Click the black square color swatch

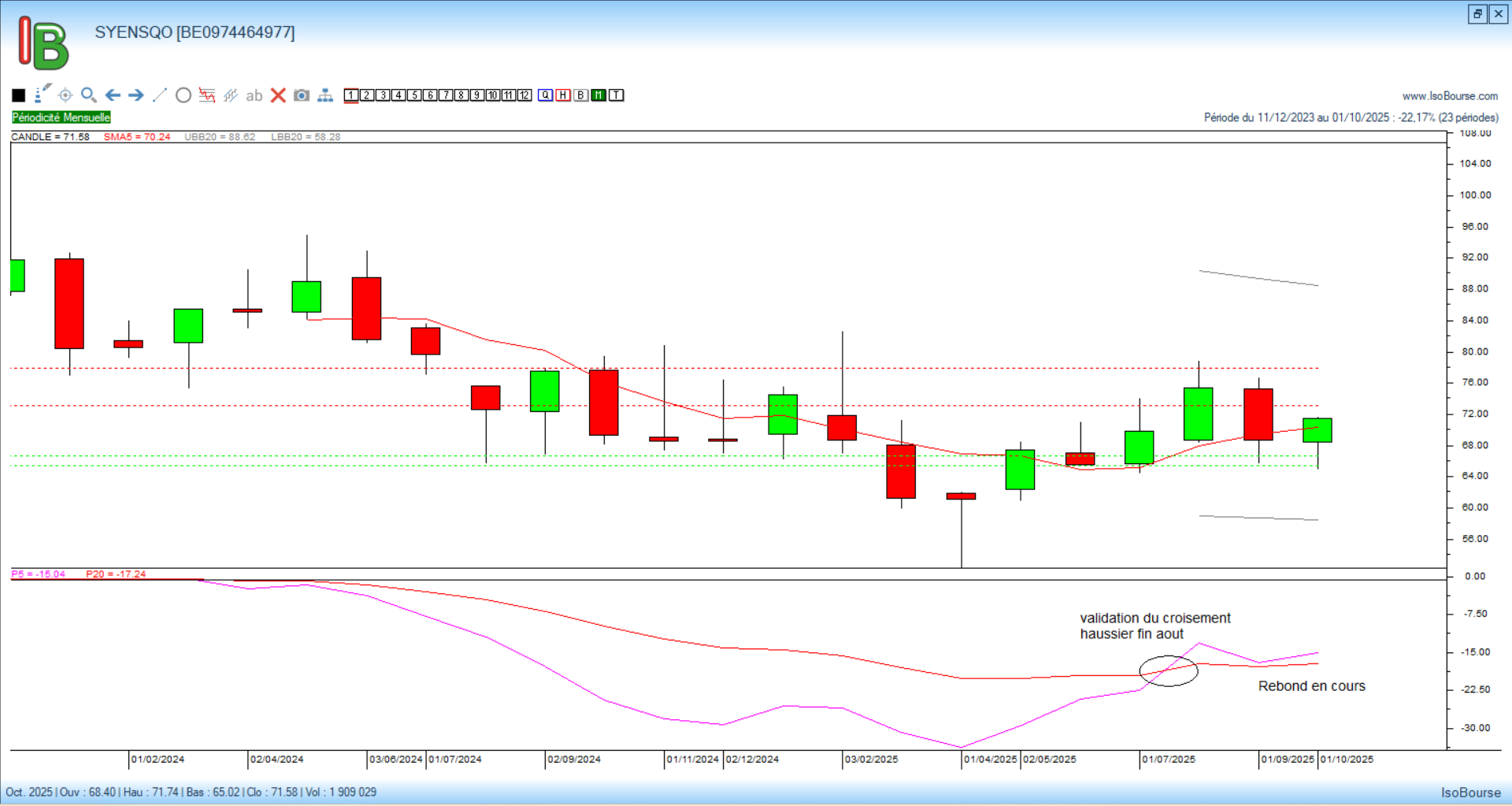pyautogui.click(x=19, y=95)
